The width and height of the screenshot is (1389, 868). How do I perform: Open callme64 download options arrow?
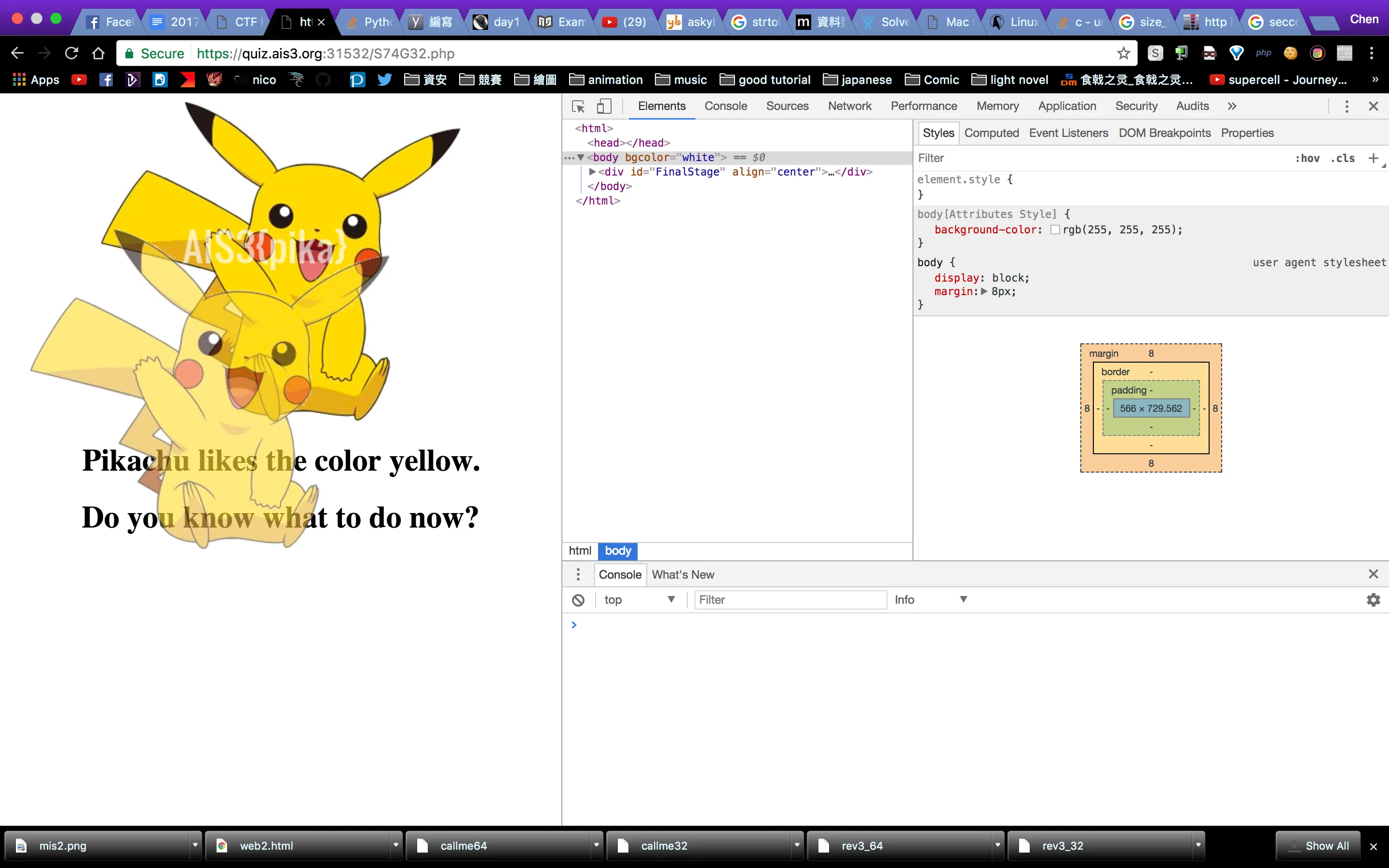(596, 845)
